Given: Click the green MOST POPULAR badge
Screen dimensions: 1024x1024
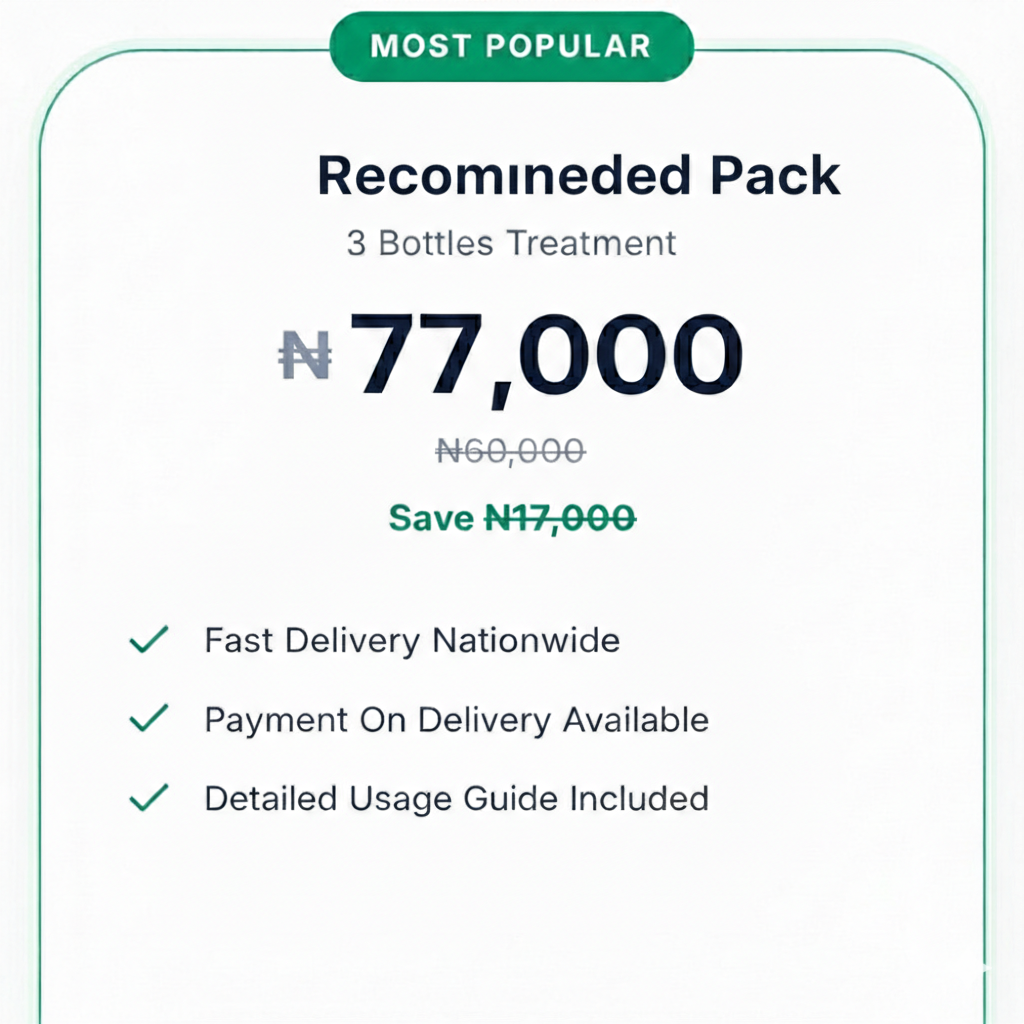Looking at the screenshot, I should tap(511, 46).
